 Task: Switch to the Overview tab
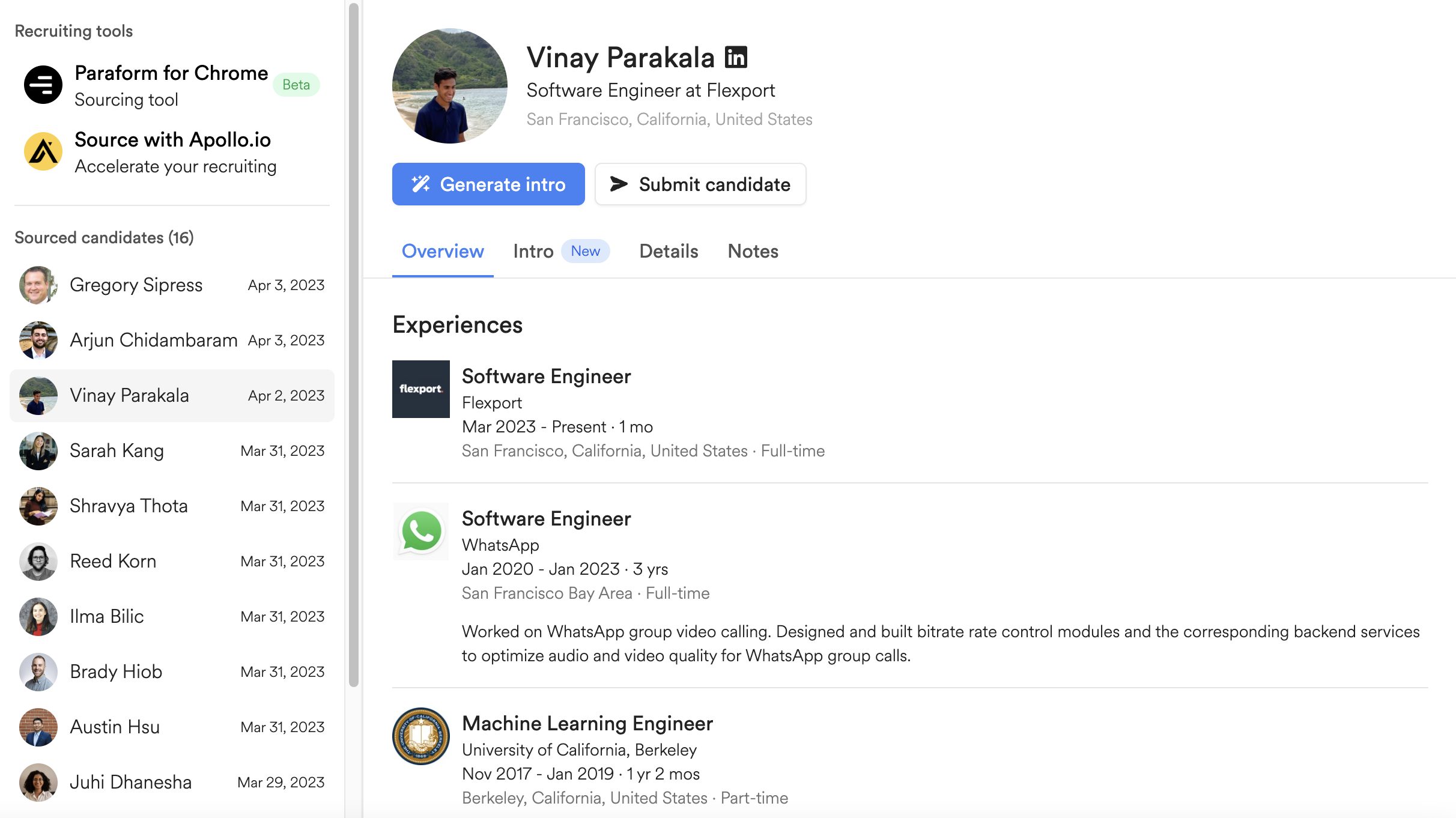(x=443, y=251)
